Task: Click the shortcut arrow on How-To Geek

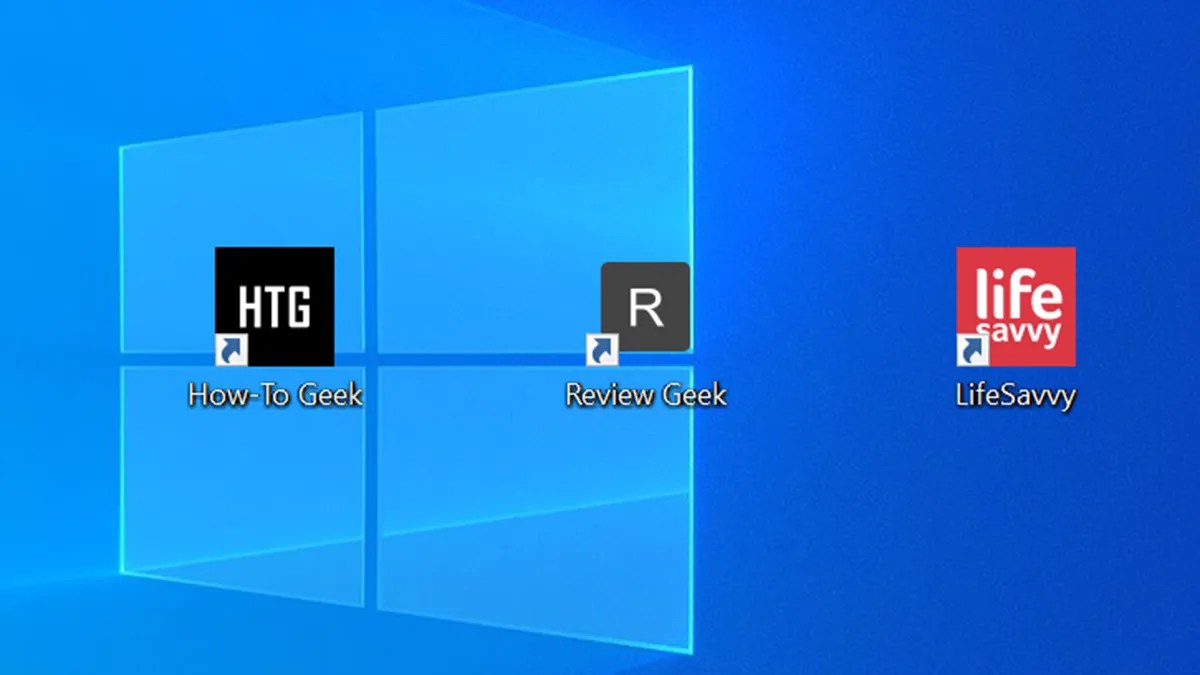Action: pos(230,348)
